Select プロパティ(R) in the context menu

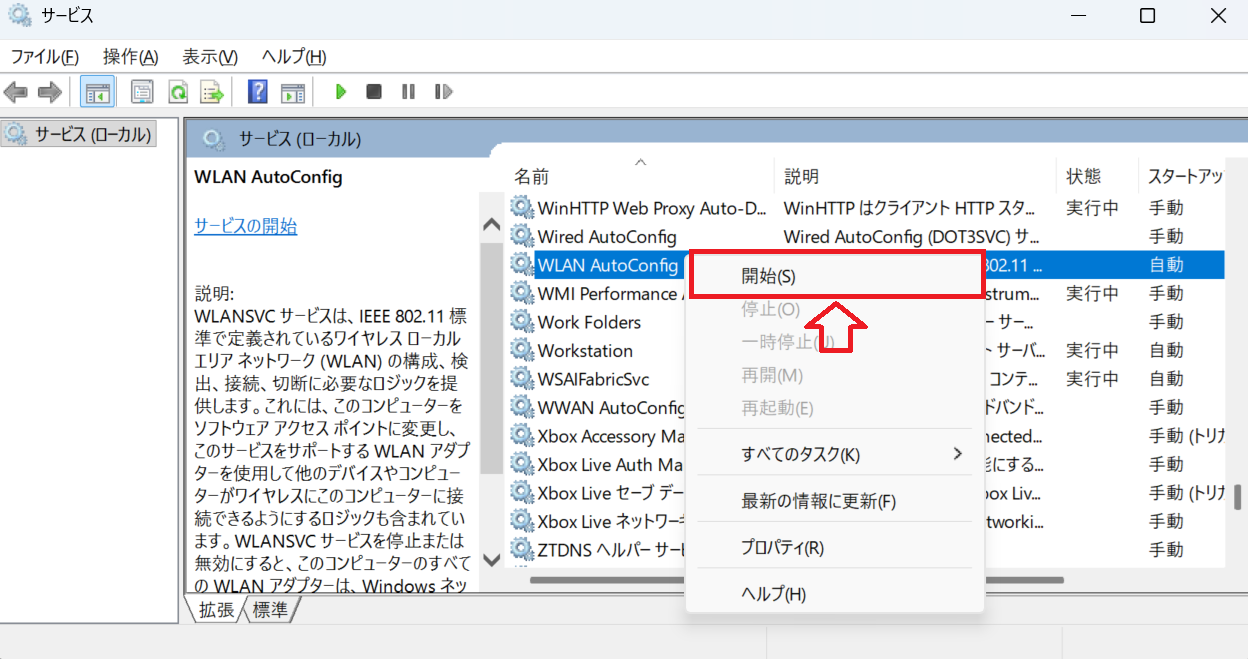tap(782, 548)
